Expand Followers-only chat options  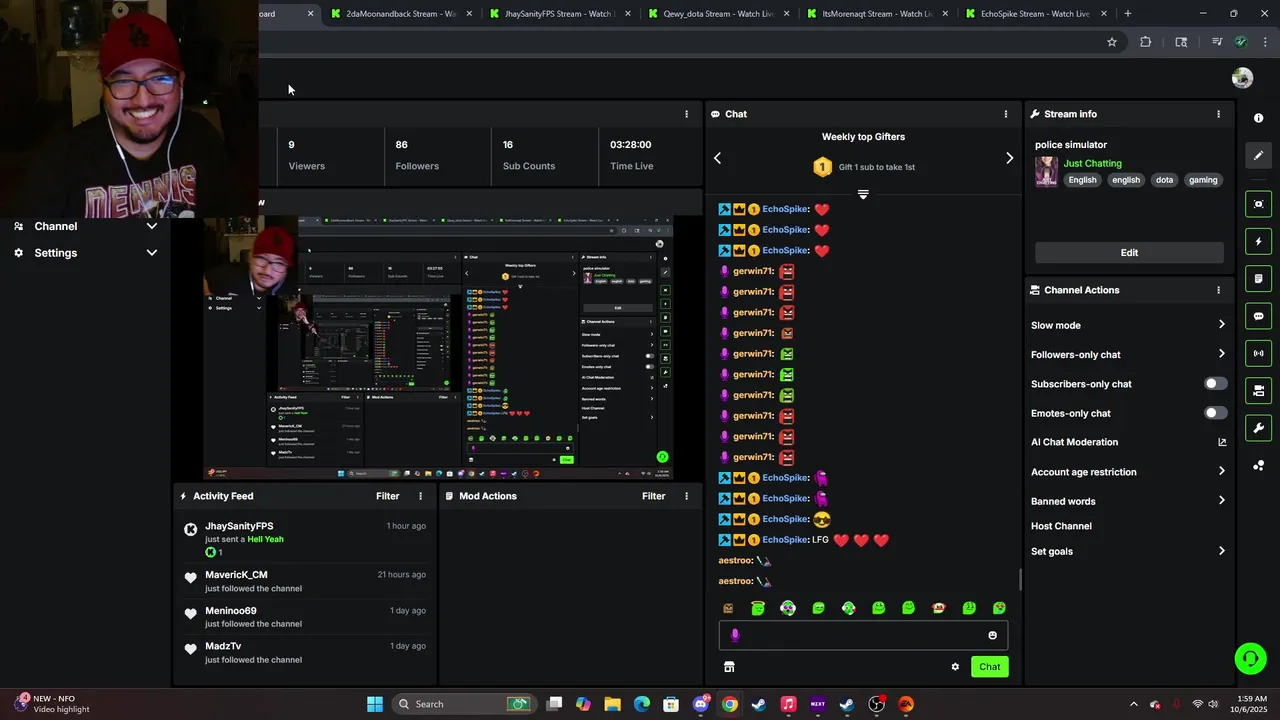pos(1221,354)
